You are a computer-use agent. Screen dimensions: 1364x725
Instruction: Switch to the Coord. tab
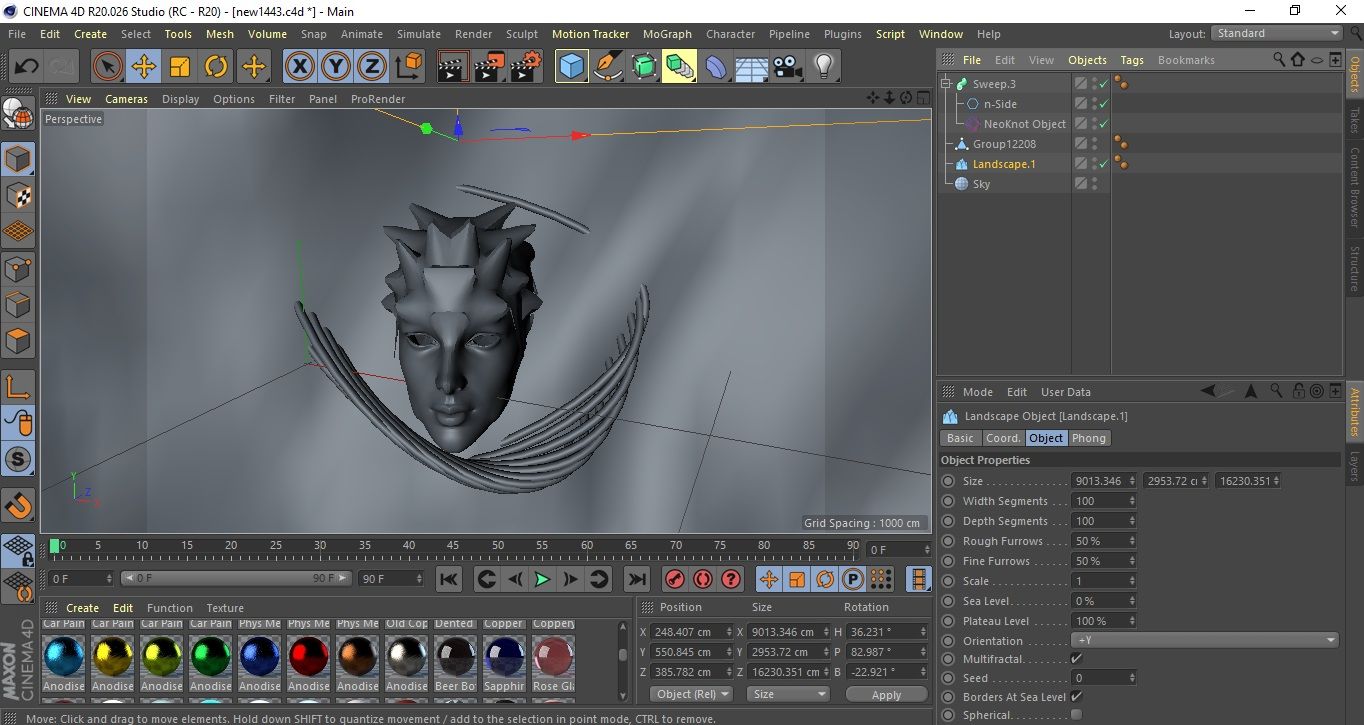(x=1003, y=438)
